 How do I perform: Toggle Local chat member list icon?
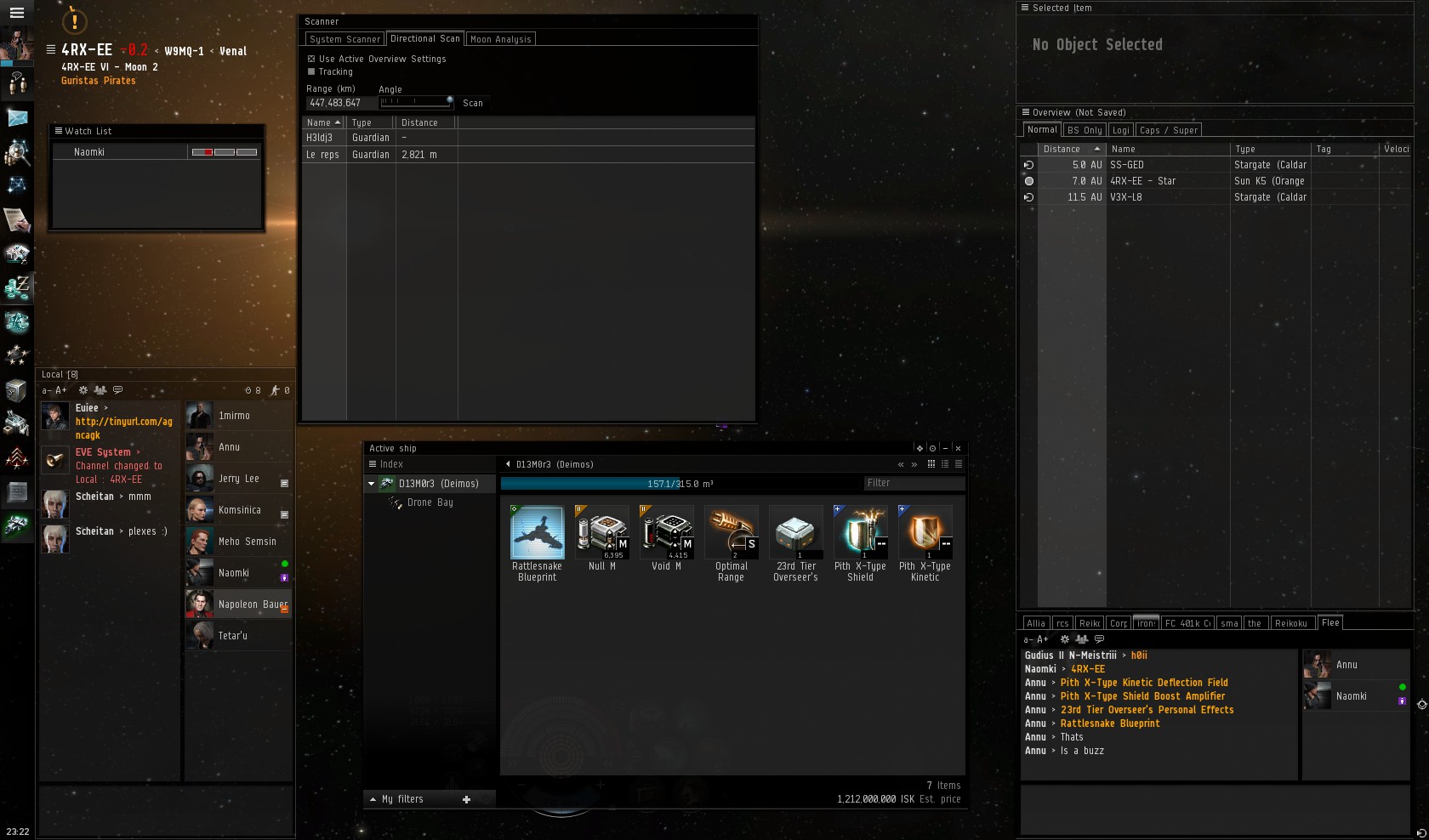click(x=100, y=390)
